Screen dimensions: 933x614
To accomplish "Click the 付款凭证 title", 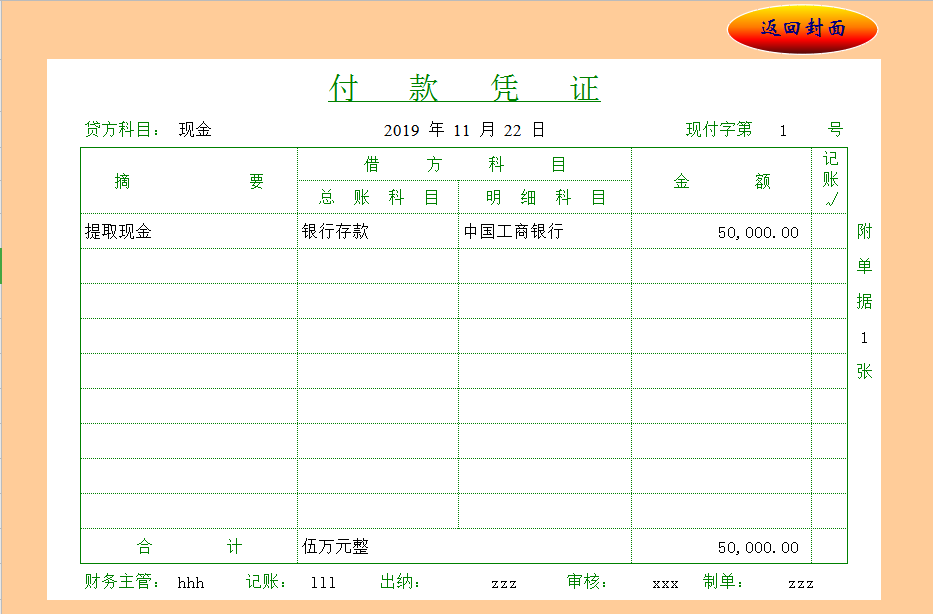I will pos(464,89).
